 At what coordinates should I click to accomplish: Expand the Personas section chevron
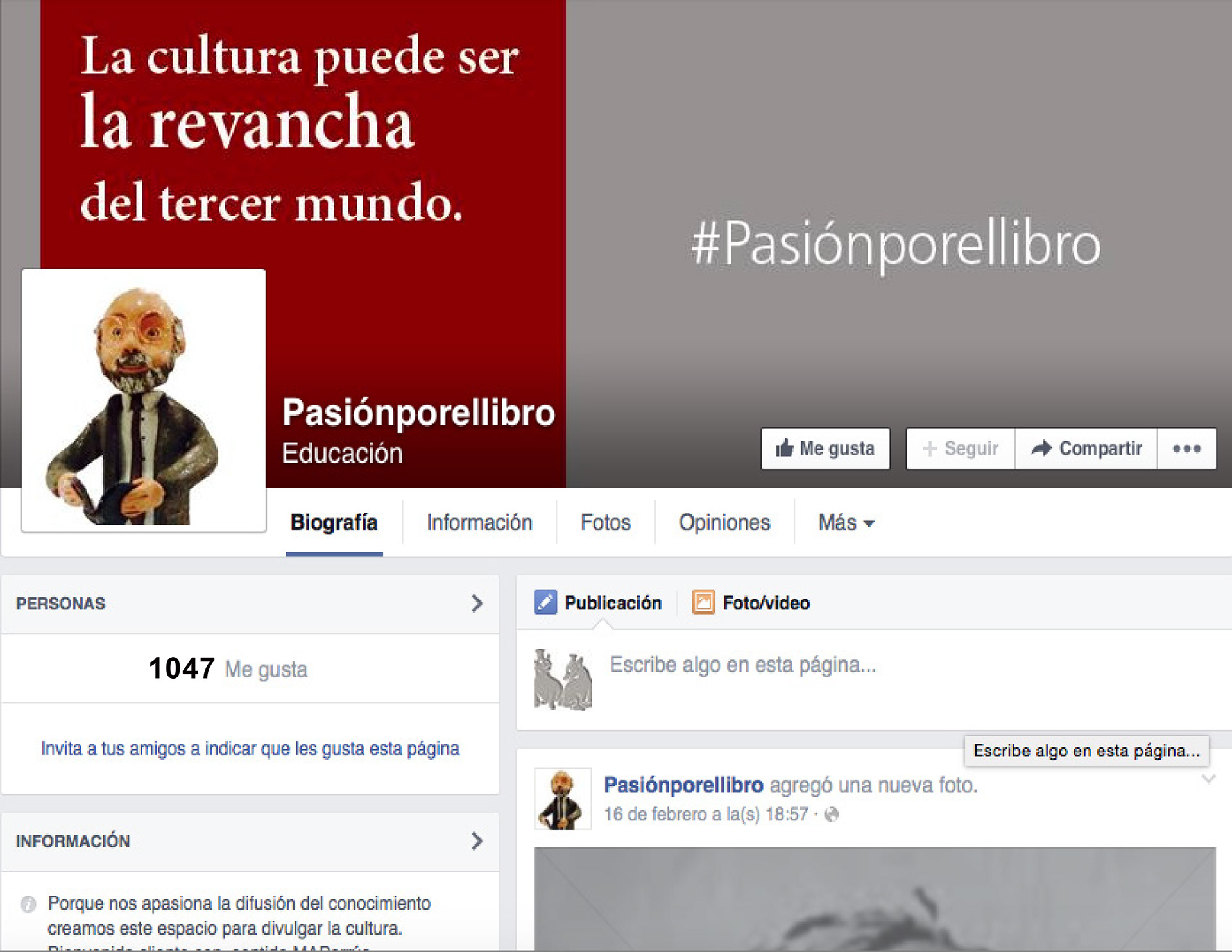point(477,604)
